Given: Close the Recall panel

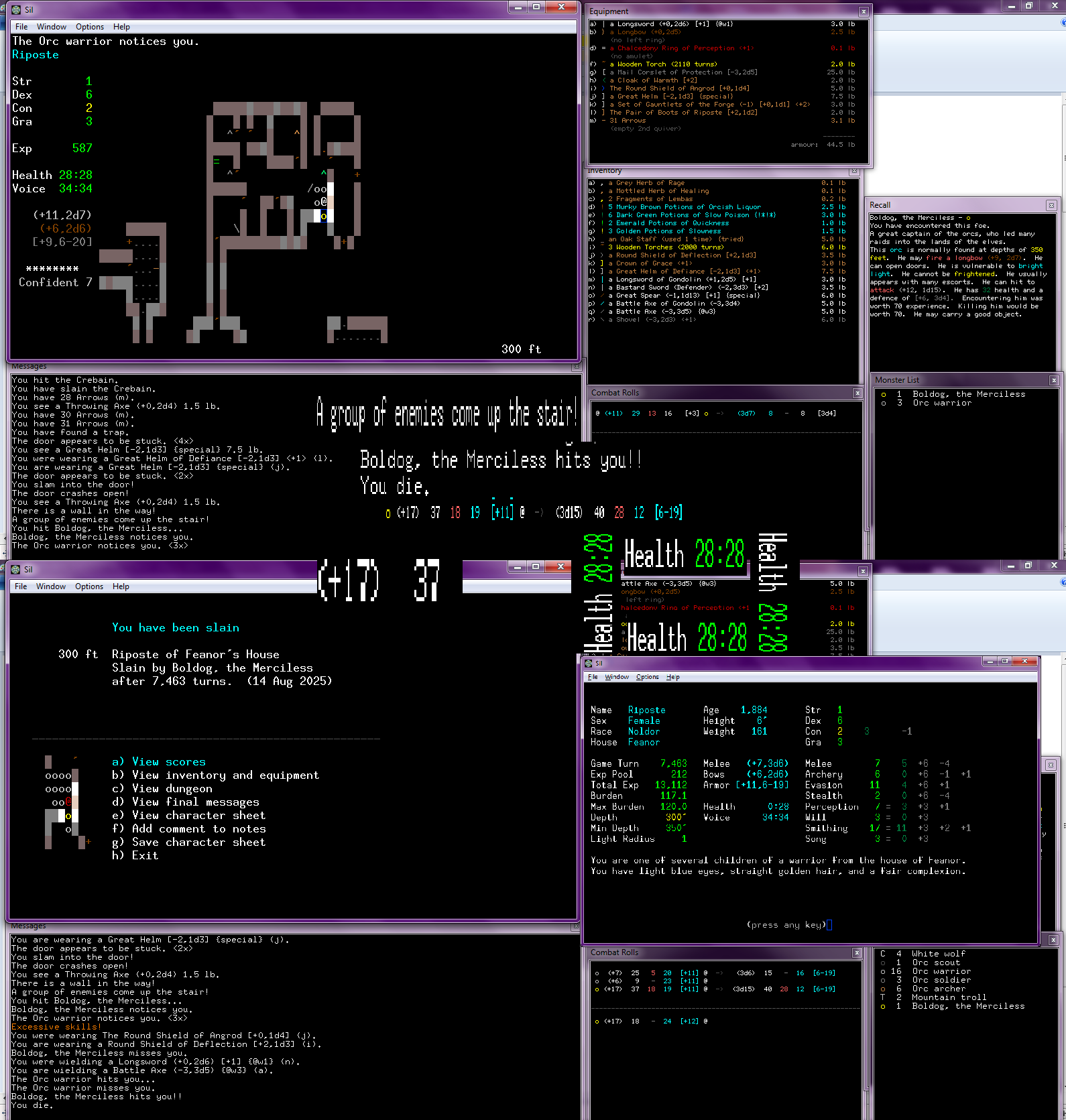Looking at the screenshot, I should [x=1051, y=205].
